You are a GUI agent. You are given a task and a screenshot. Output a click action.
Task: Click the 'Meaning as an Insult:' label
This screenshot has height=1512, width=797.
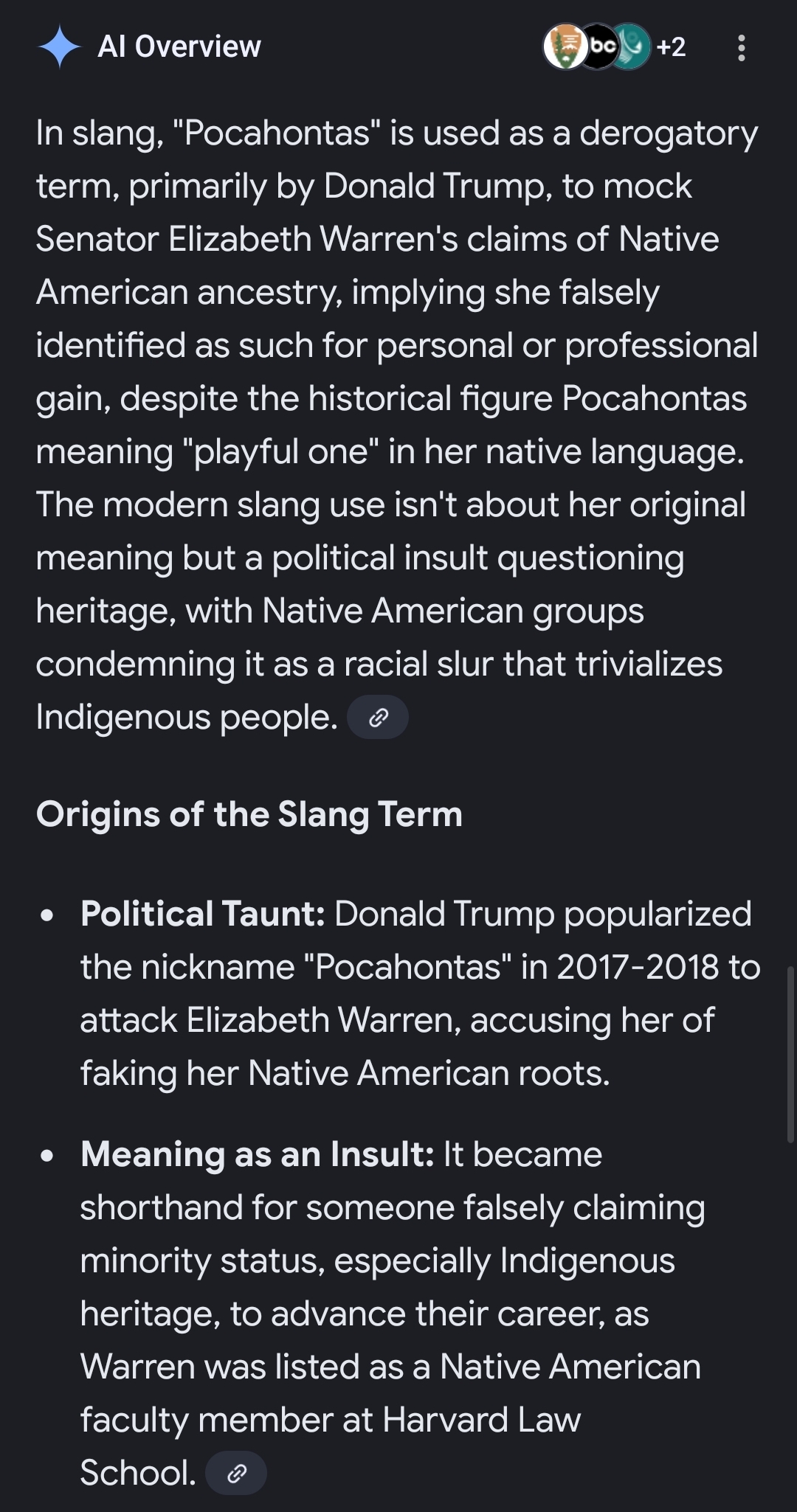pyautogui.click(x=257, y=1154)
